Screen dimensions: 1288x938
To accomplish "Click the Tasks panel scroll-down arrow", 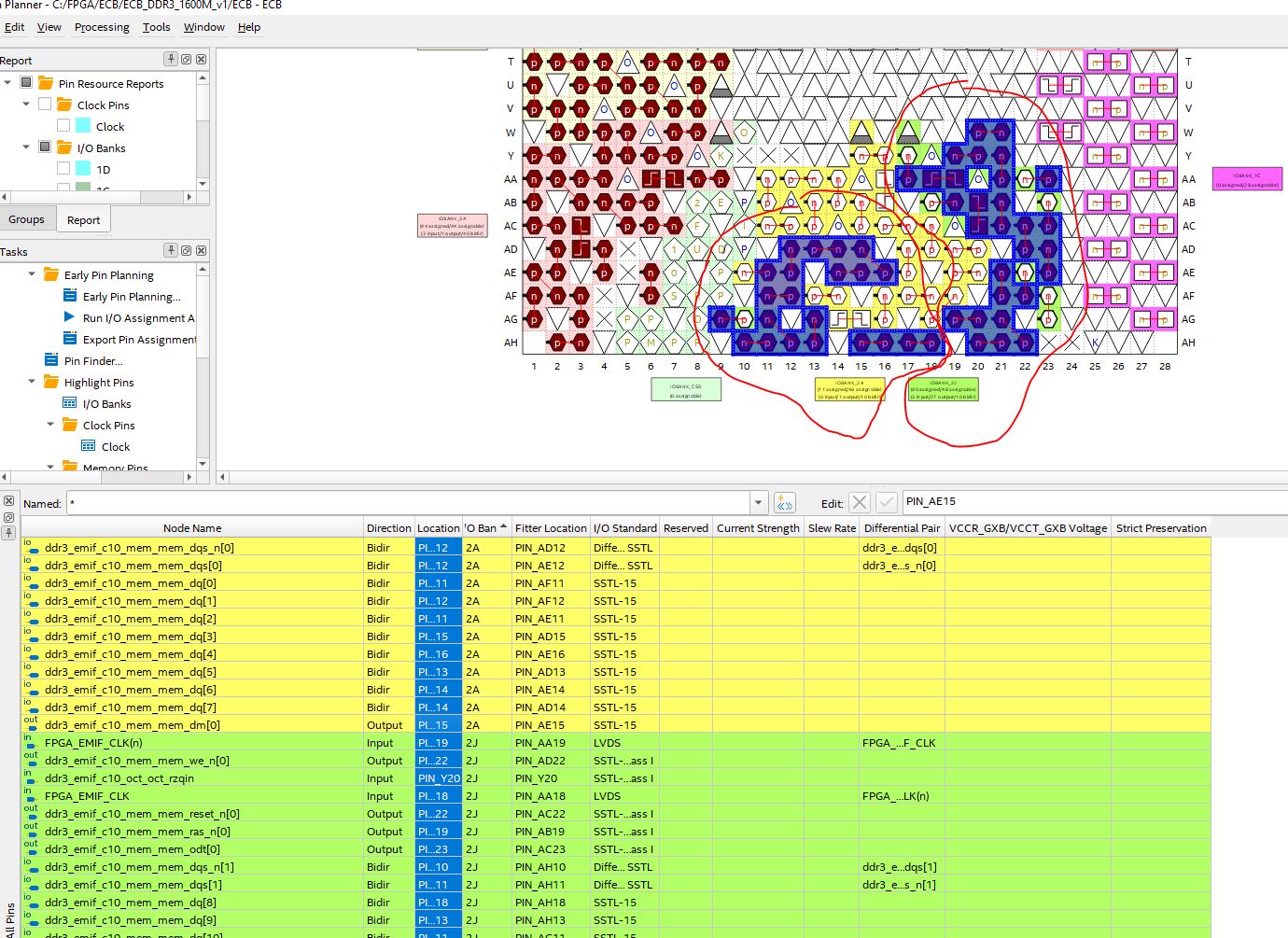I will 203,464.
